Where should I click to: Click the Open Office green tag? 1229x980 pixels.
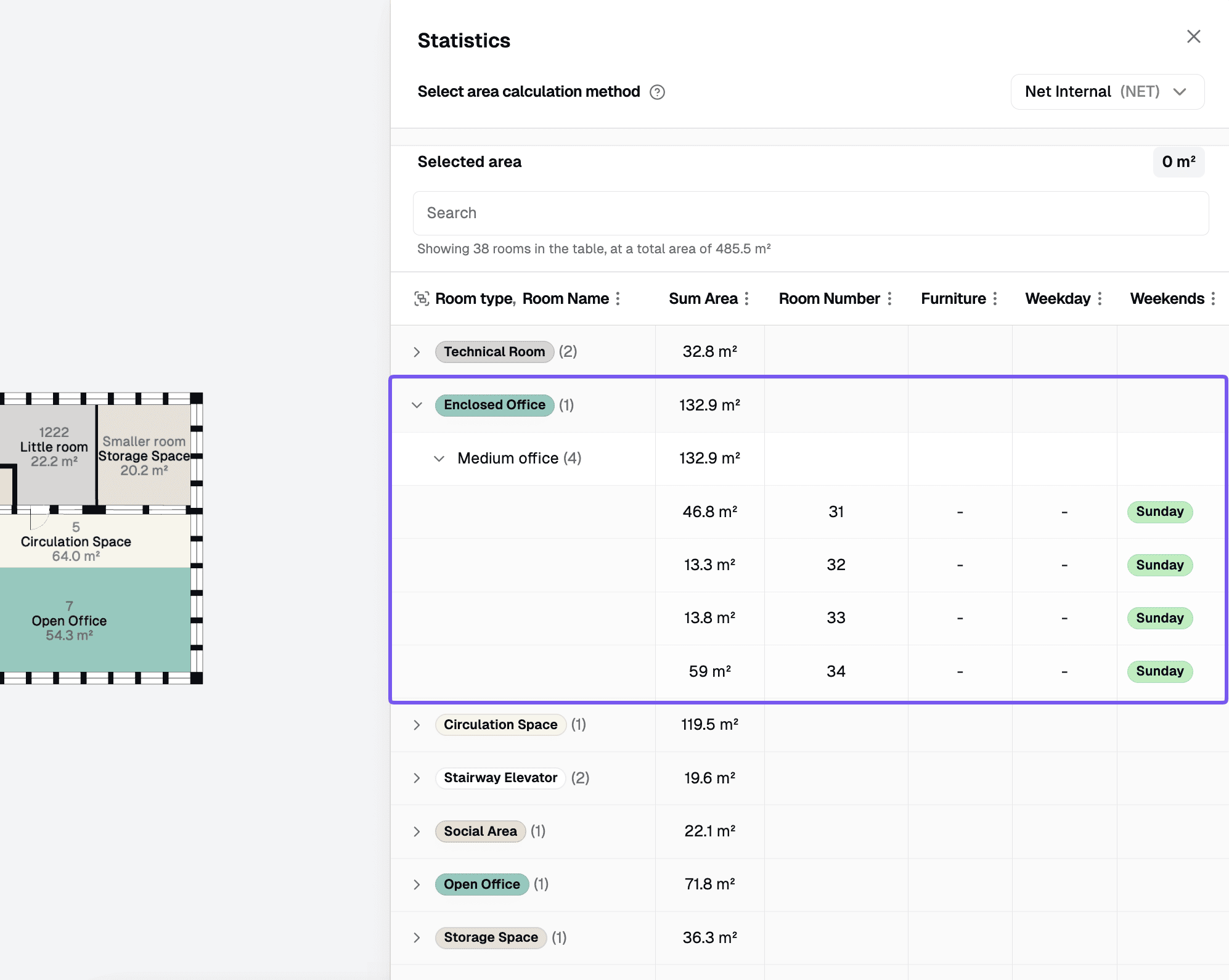(x=481, y=884)
